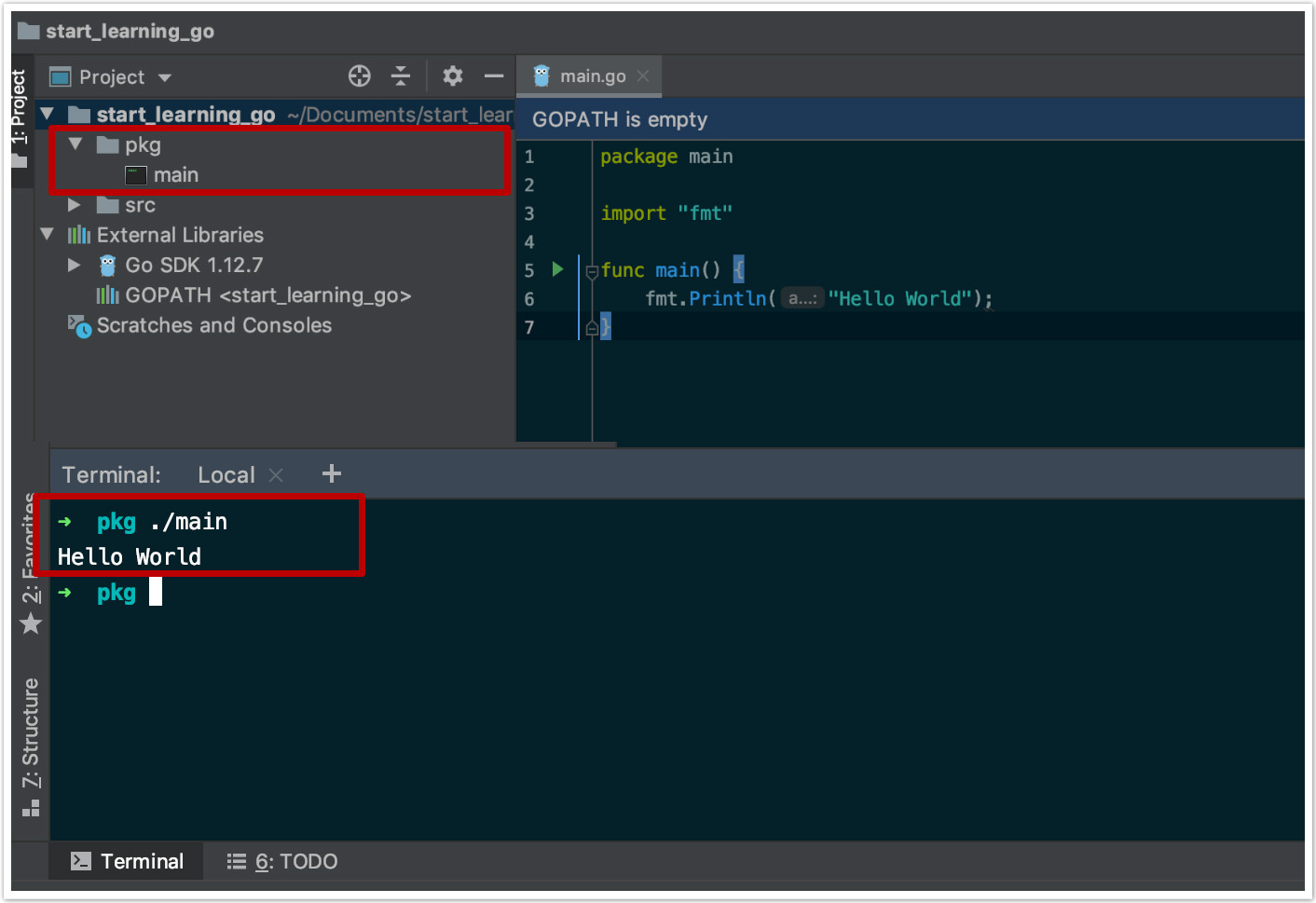Click the import "fmt" line
The image size is (1316, 903).
(x=666, y=213)
